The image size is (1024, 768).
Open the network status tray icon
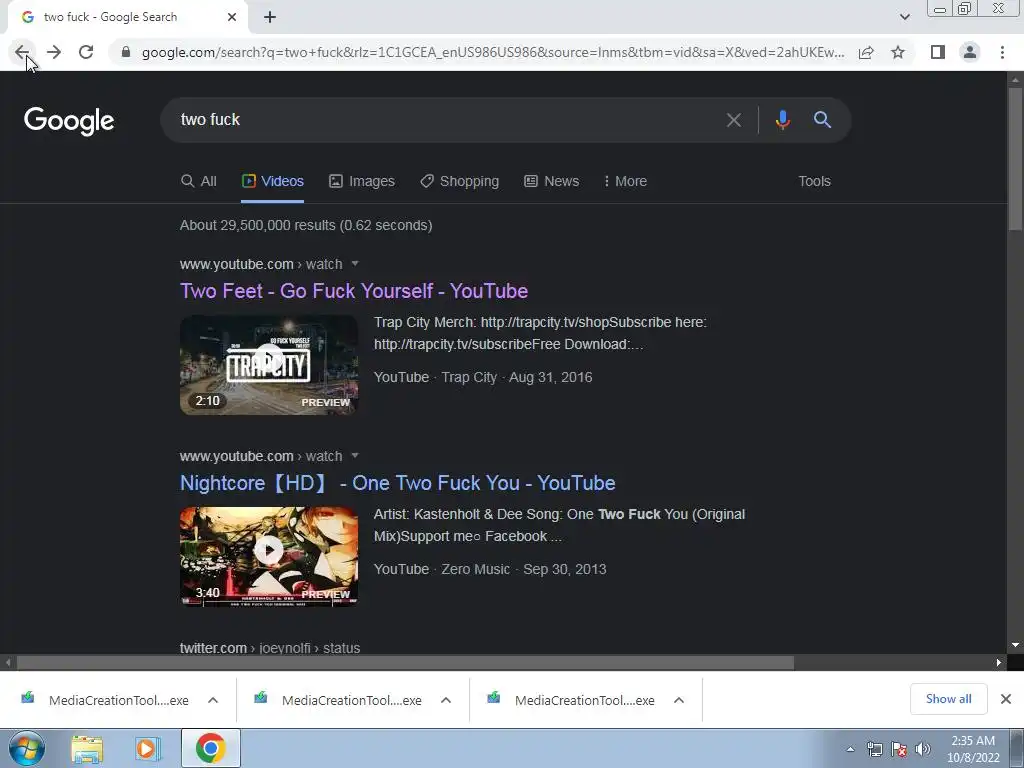click(x=874, y=749)
